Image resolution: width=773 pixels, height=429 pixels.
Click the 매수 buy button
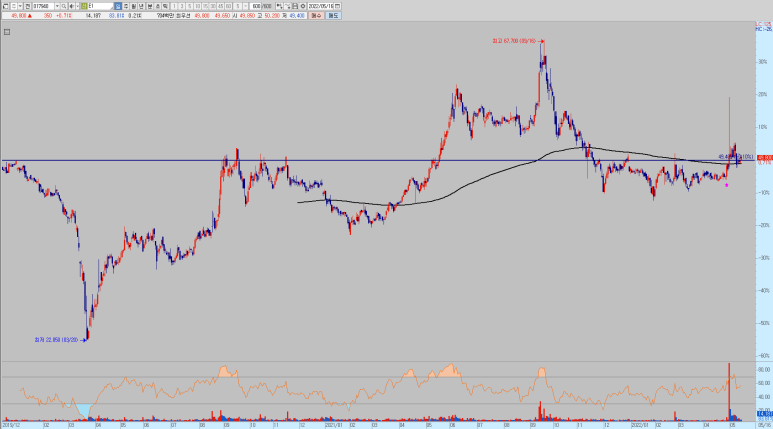coord(316,16)
